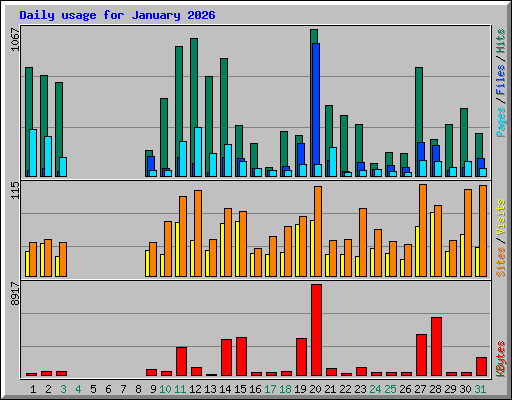
Task: Click the 'Daily usage for January 2026' title
Action: click(x=117, y=15)
